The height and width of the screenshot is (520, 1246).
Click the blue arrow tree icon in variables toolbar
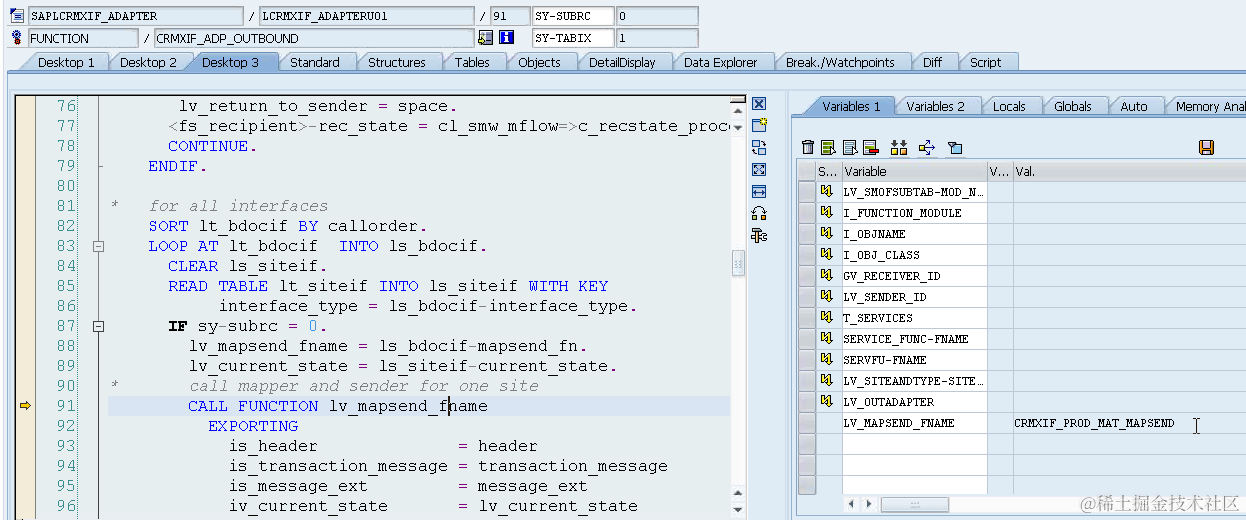926,148
